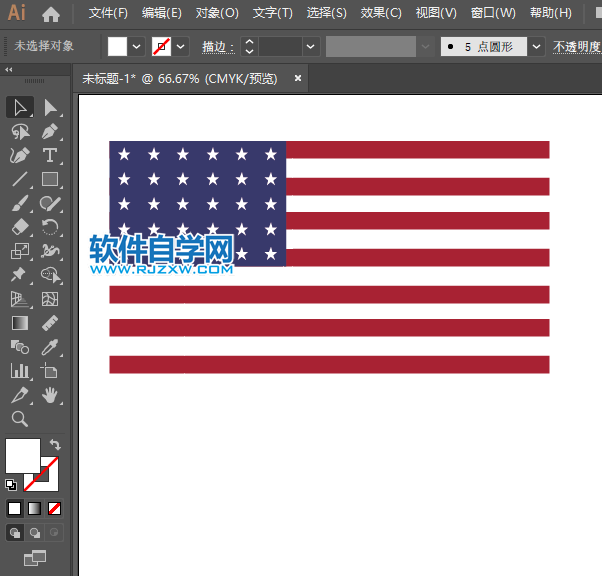602x576 pixels.
Task: Open the 对象(O) menu
Action: pos(217,13)
